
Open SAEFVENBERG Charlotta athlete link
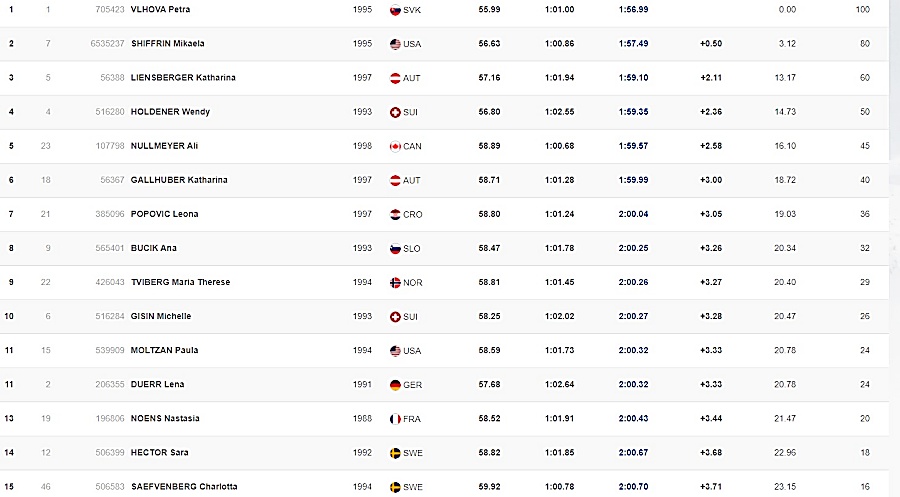tap(184, 487)
